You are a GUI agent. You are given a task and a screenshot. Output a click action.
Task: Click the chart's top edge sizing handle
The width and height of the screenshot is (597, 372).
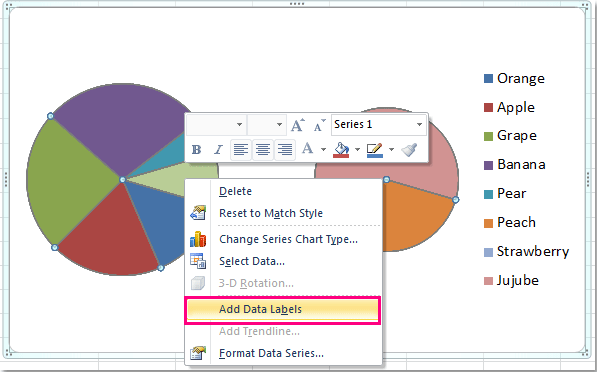pos(297,4)
